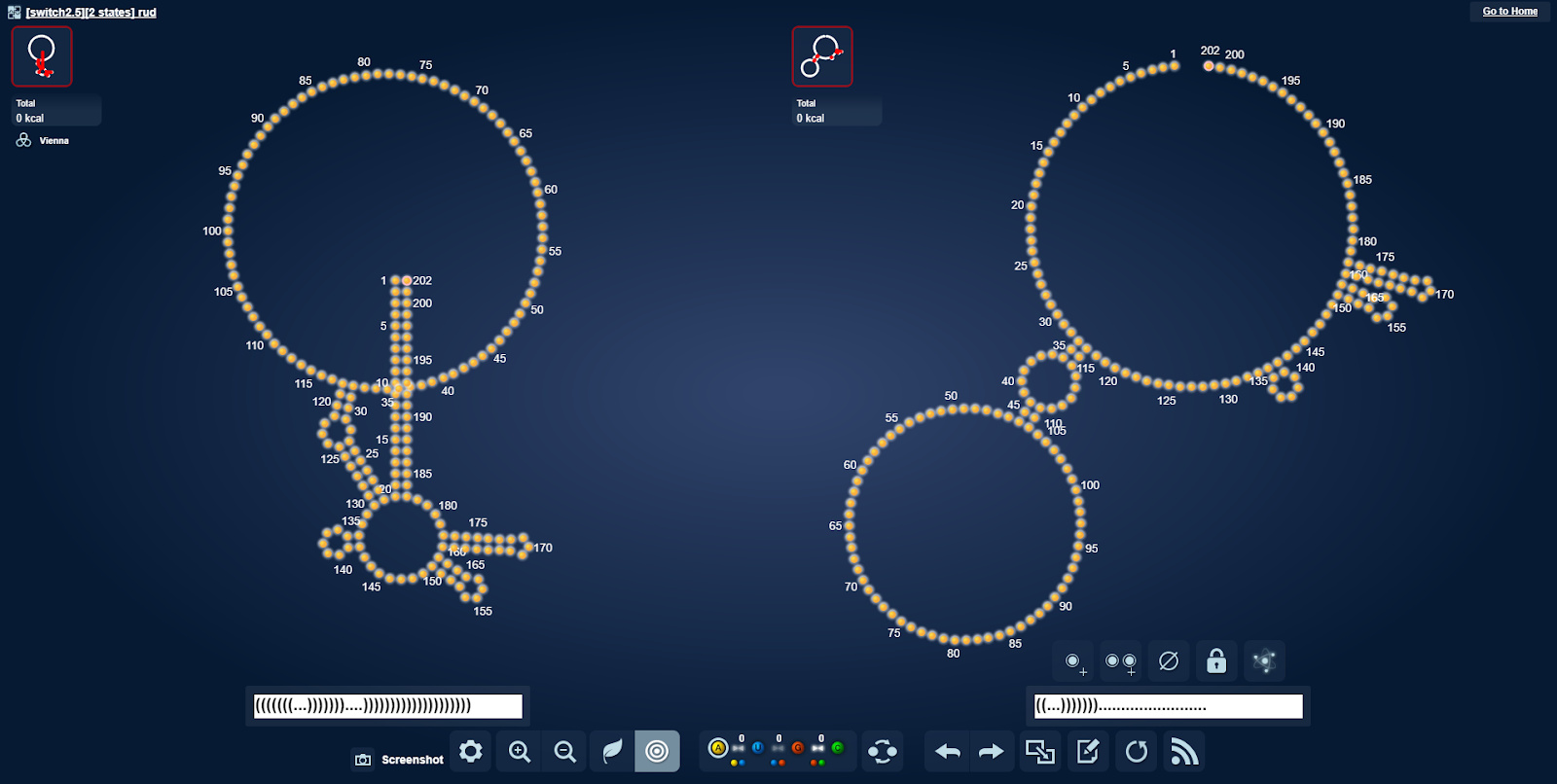This screenshot has width=1557, height=784.
Task: Click the Screenshot button
Action: tap(398, 760)
